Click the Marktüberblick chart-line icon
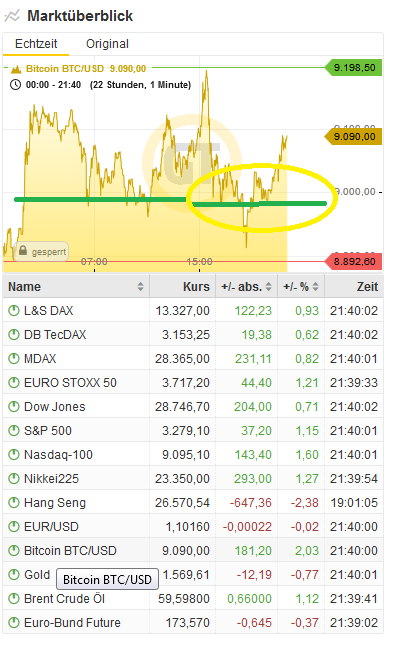The width and height of the screenshot is (395, 655). (x=12, y=16)
